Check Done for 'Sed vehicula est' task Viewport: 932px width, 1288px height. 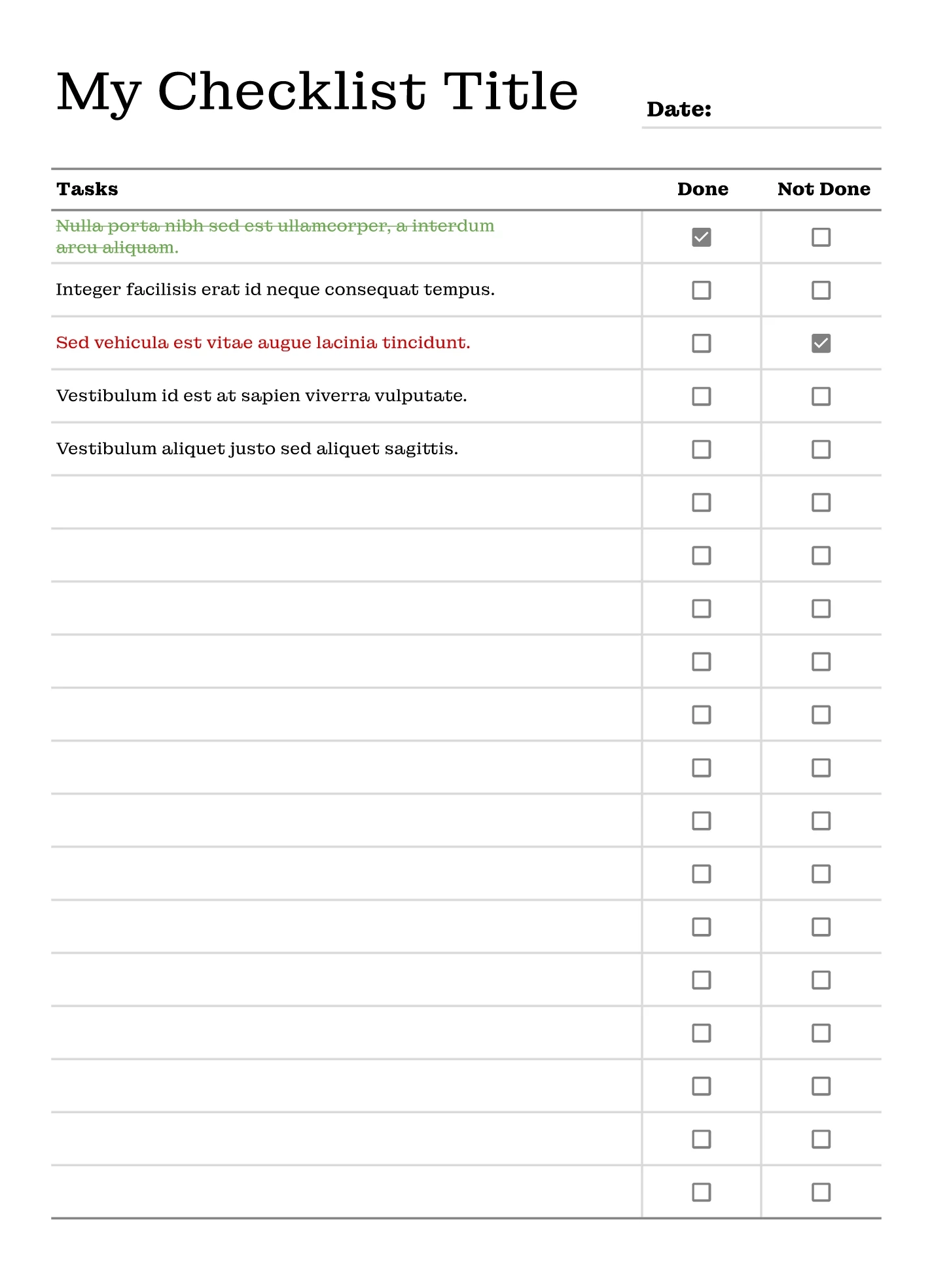701,343
